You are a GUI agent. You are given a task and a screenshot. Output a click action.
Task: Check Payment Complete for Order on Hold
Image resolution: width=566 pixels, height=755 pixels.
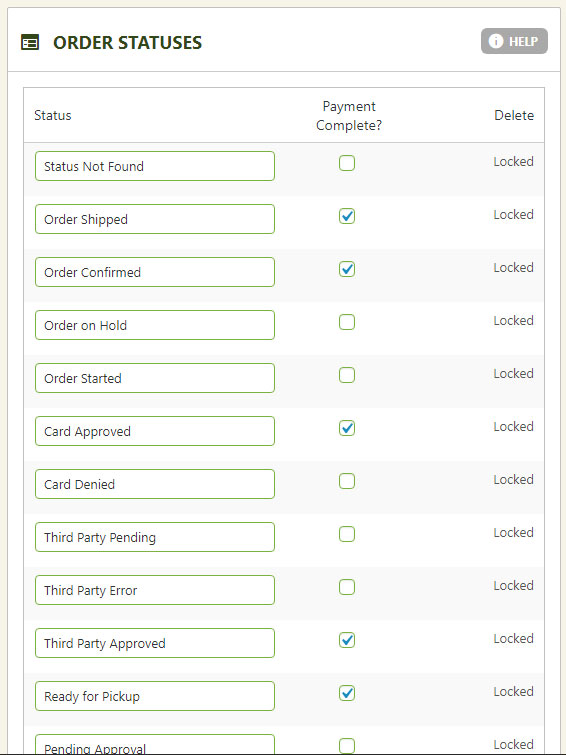(347, 322)
